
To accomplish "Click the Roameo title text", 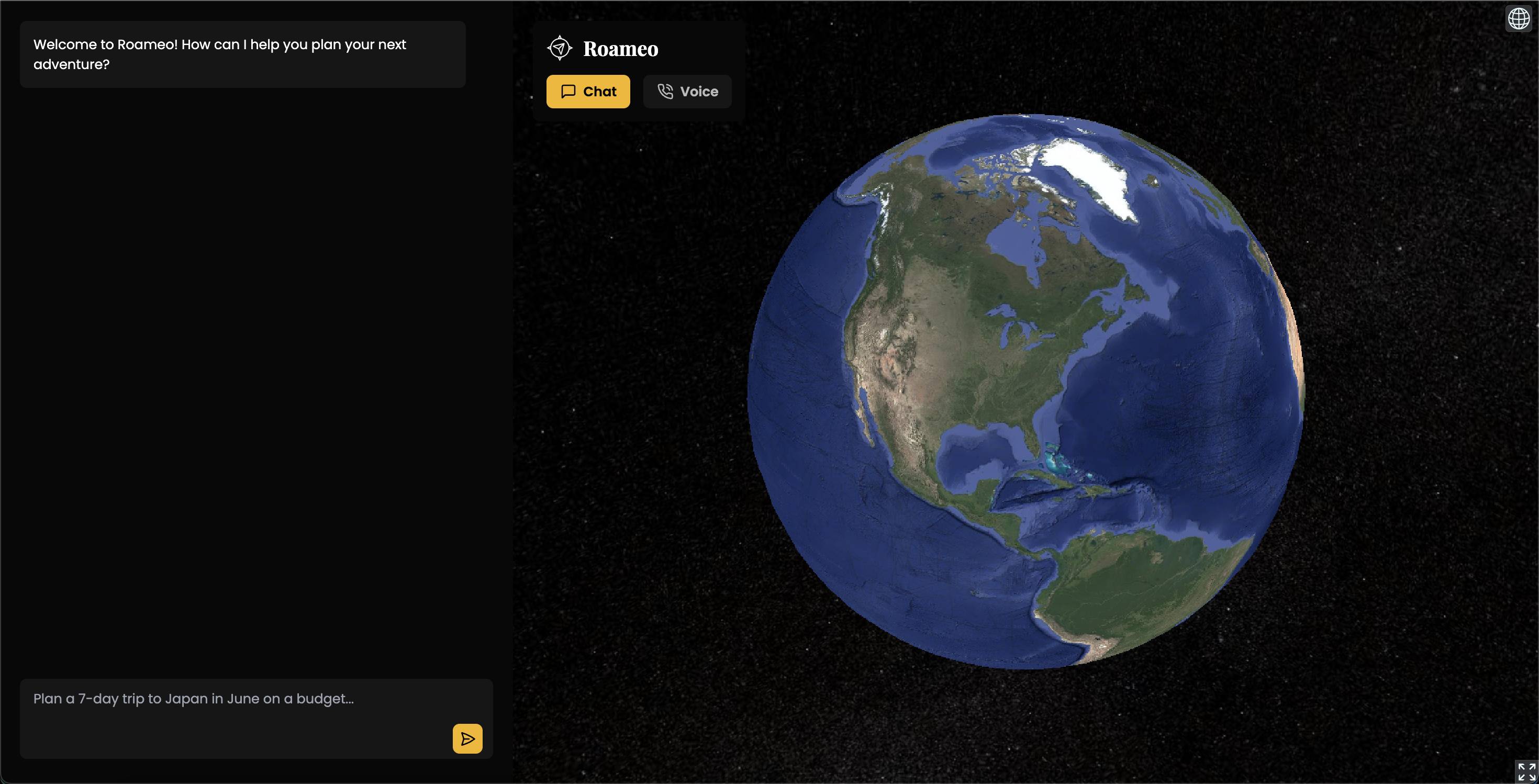I will coord(620,49).
